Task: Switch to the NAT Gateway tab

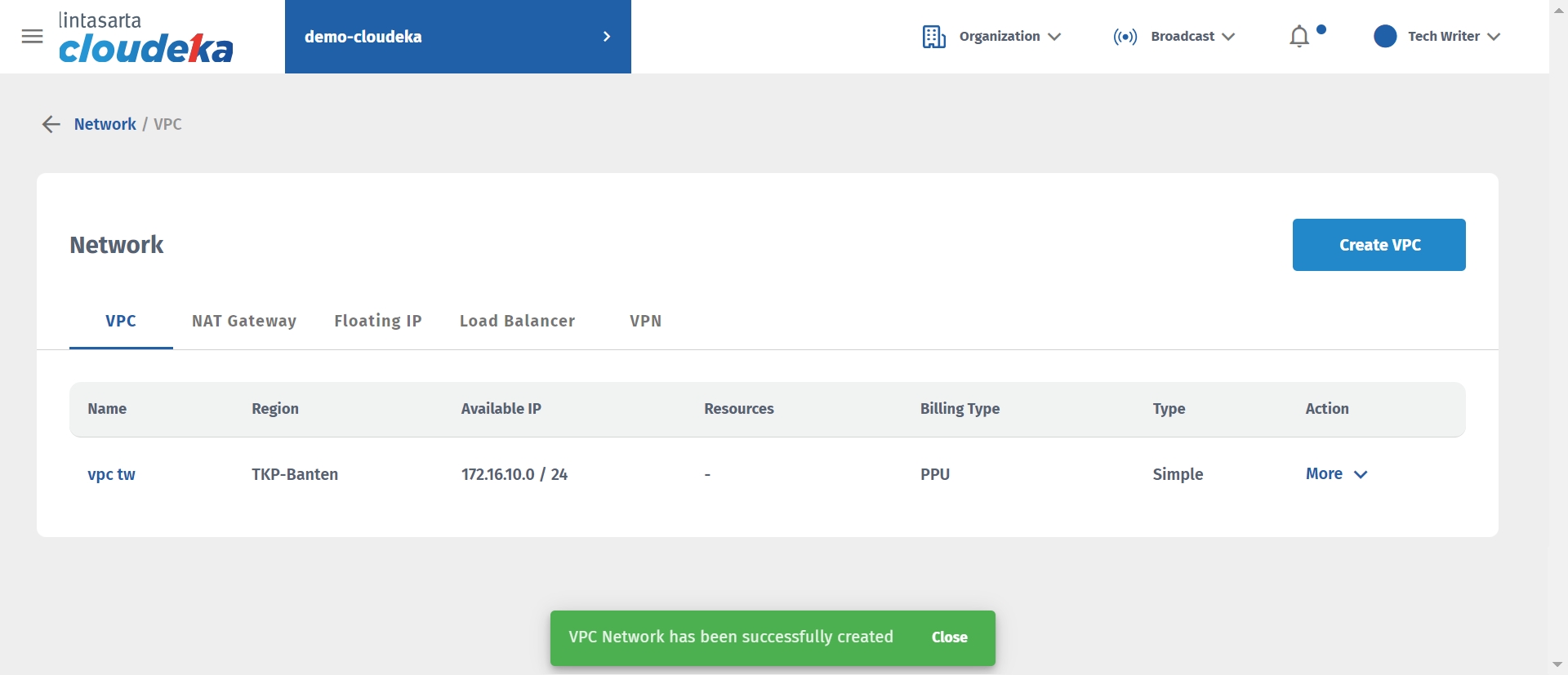Action: click(x=244, y=321)
